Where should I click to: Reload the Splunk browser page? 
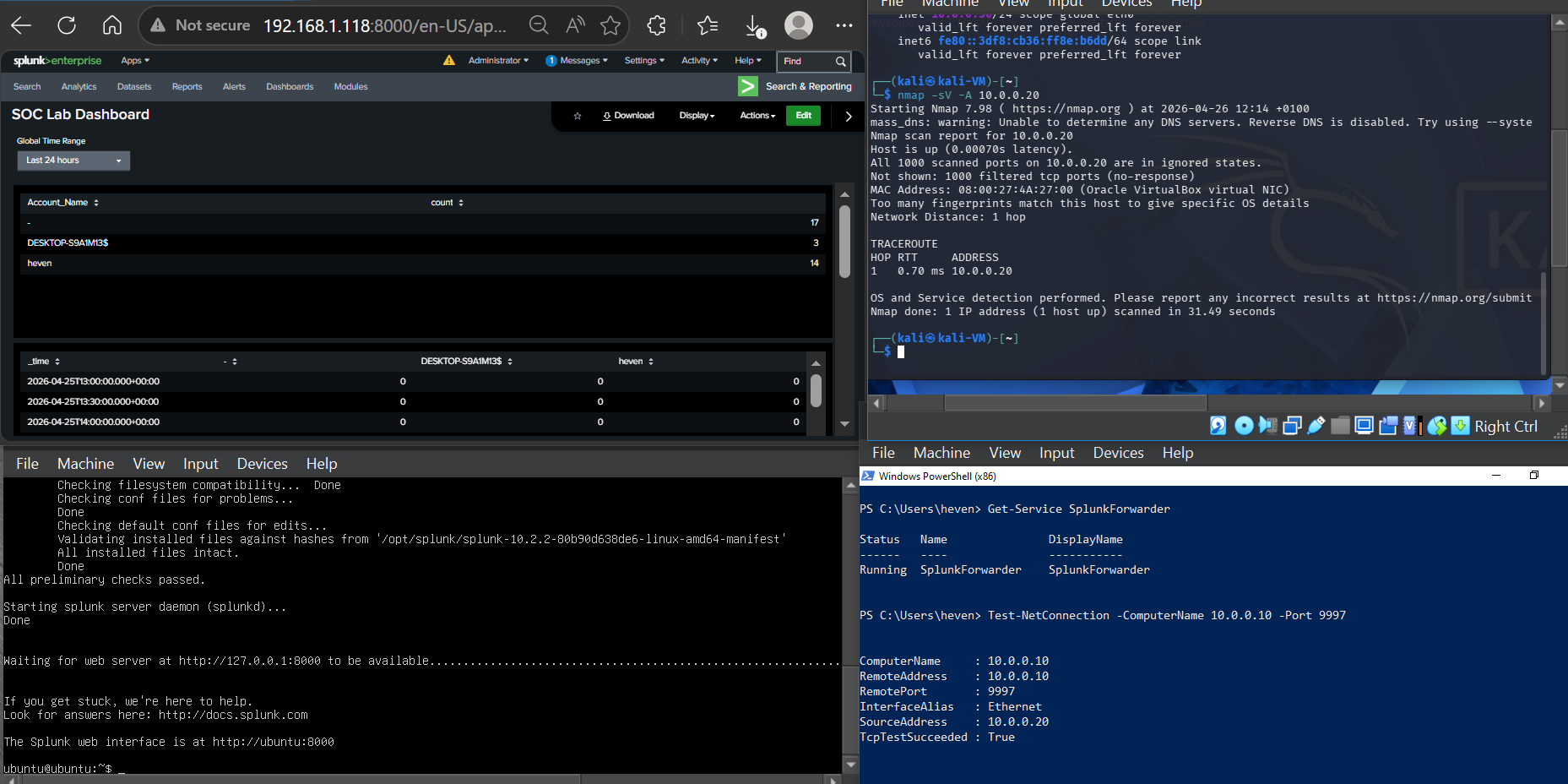click(x=67, y=25)
